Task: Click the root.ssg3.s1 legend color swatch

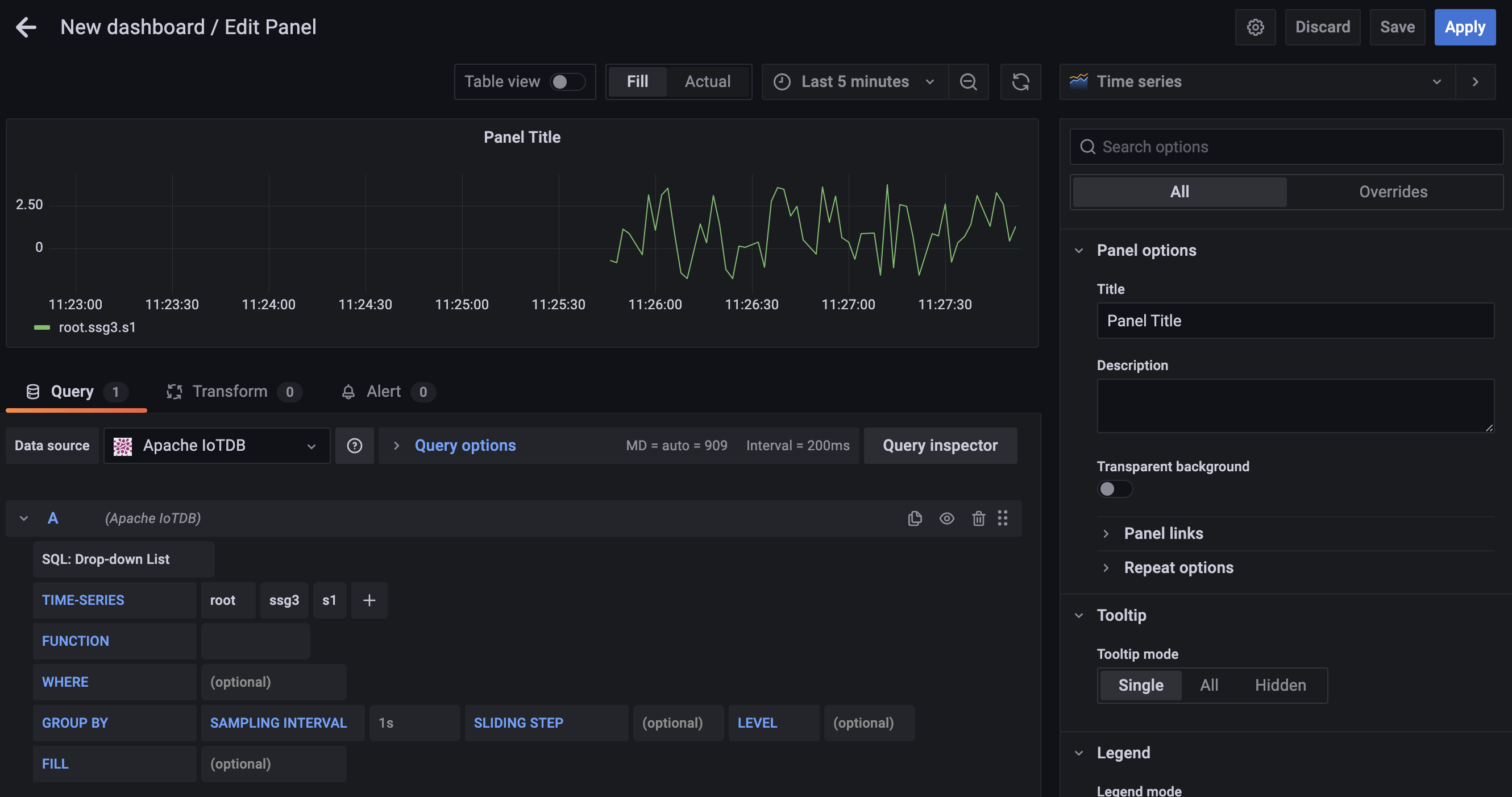Action: click(41, 327)
